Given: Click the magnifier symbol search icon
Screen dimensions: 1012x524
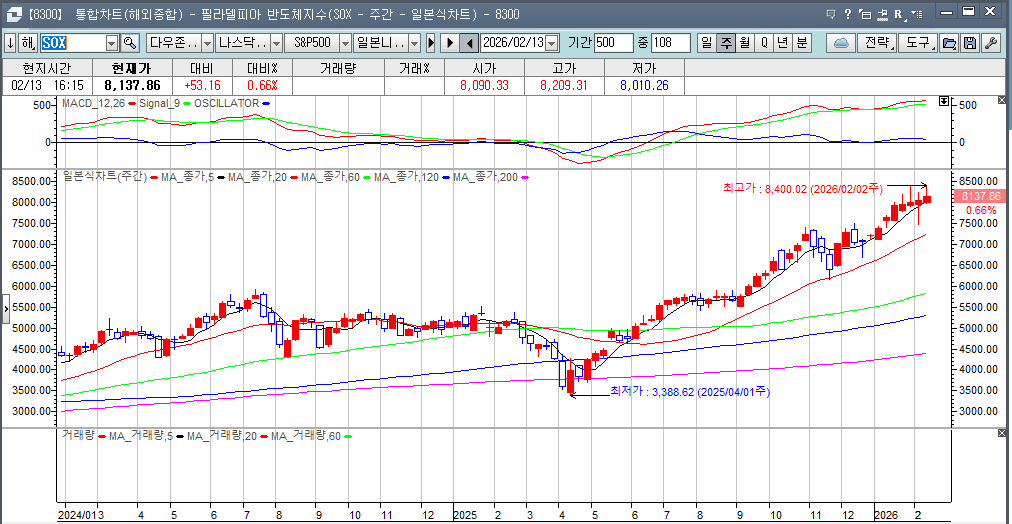Looking at the screenshot, I should pyautogui.click(x=129, y=43).
